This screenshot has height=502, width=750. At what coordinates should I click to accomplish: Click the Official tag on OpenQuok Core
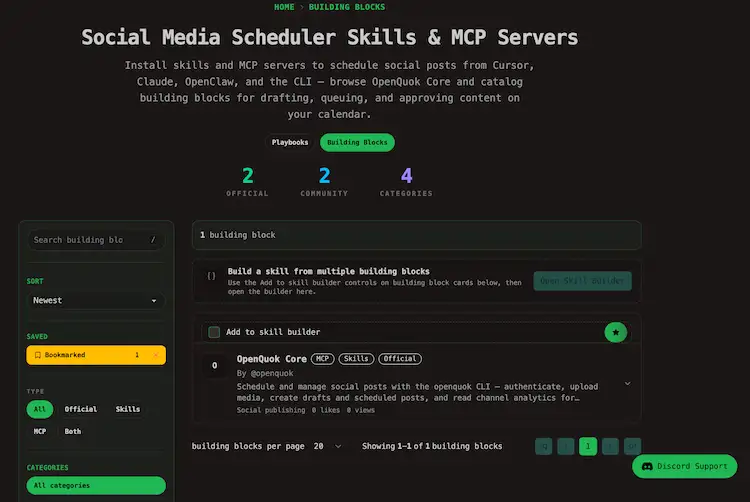(400, 359)
